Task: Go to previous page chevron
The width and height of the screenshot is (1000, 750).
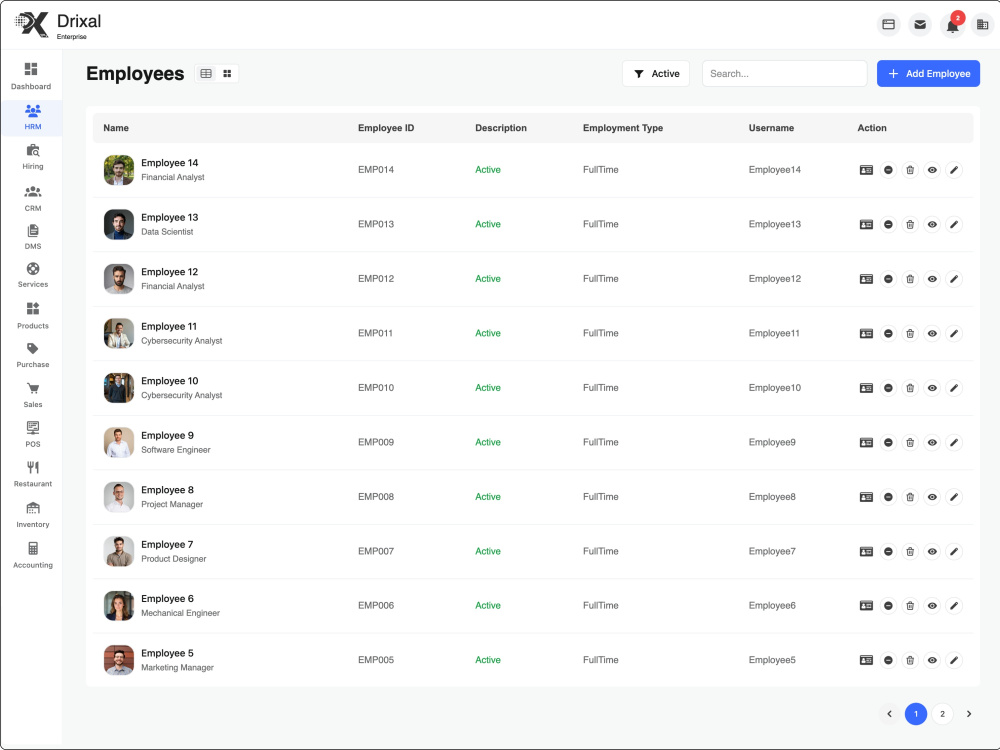Action: 889,714
